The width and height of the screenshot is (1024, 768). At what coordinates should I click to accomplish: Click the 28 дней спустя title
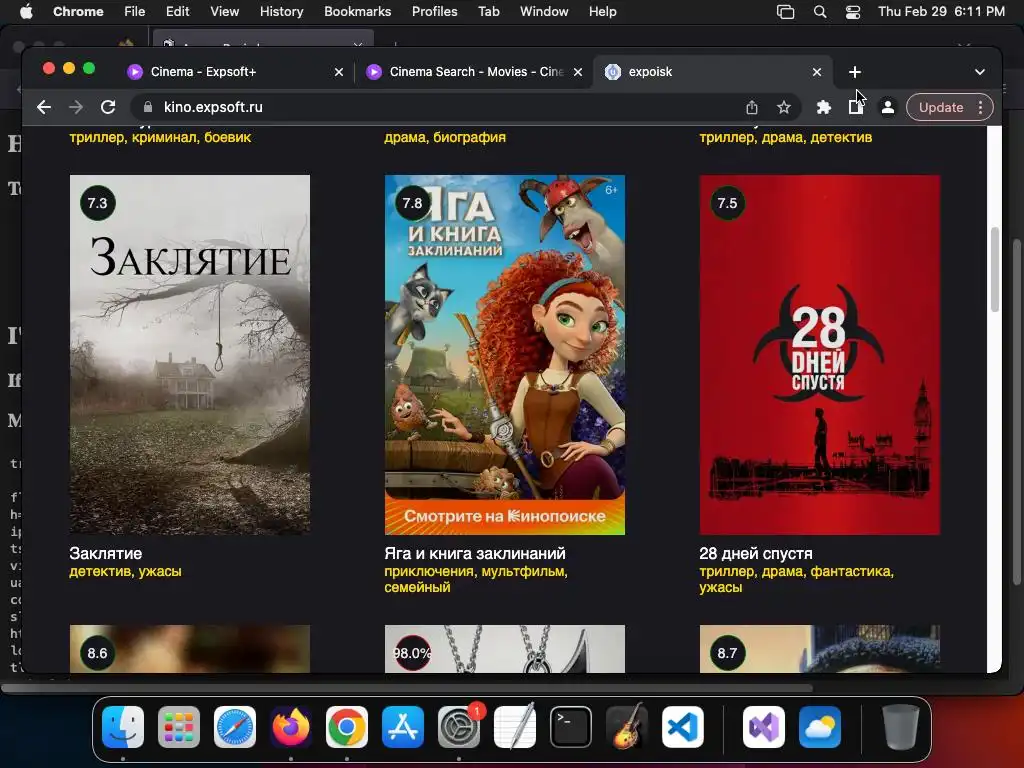pos(756,553)
